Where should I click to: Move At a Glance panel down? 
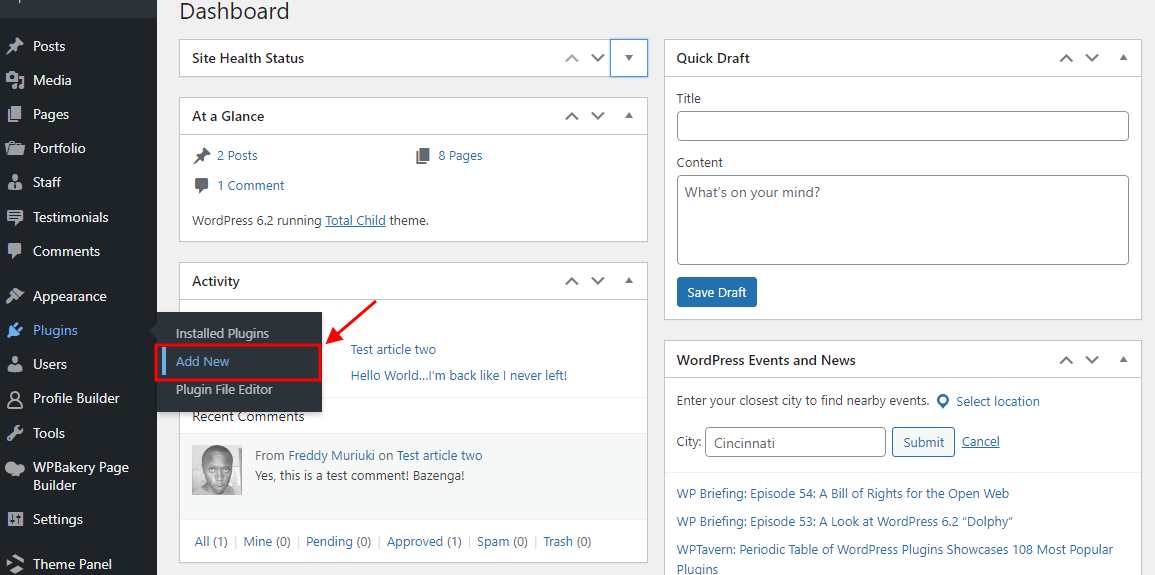(598, 116)
